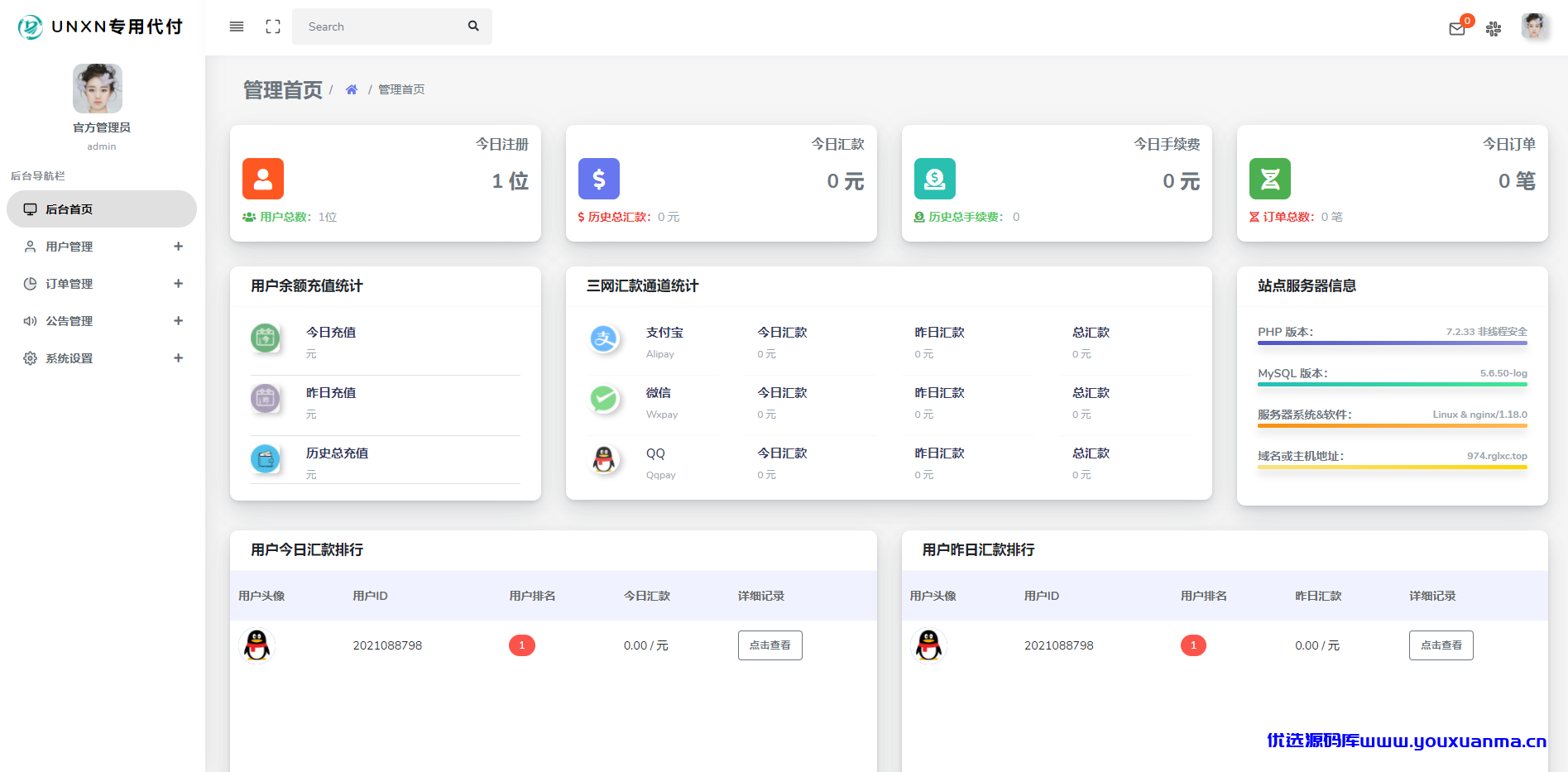Click the speaker icon beside 公告管理

tap(30, 321)
